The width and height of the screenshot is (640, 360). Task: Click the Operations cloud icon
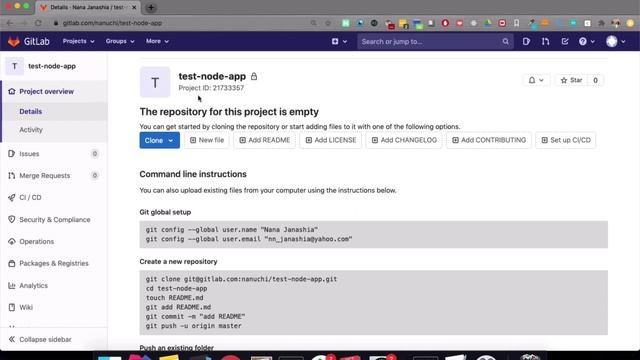11,242
